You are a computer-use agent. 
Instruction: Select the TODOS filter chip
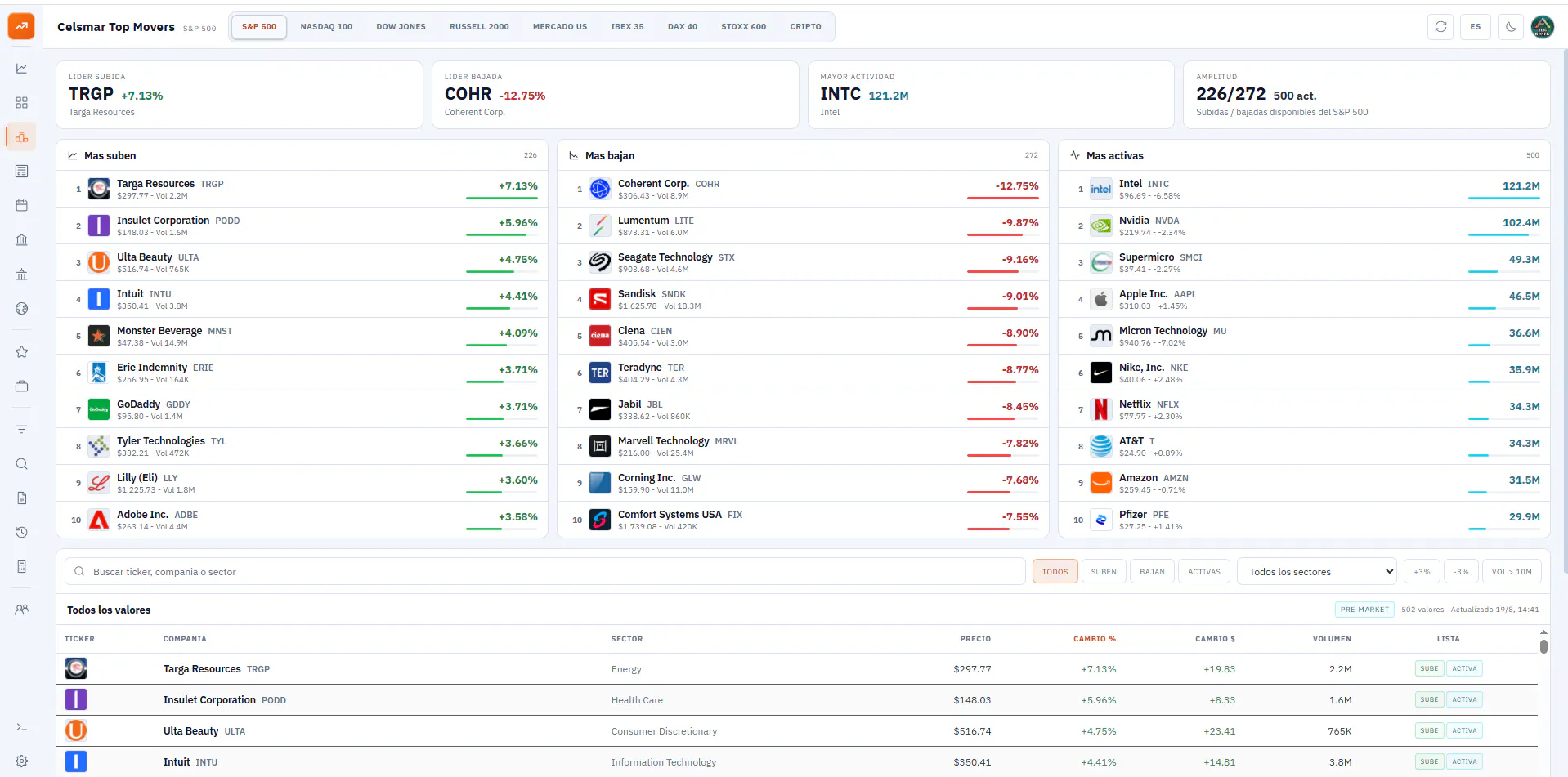pyautogui.click(x=1055, y=572)
